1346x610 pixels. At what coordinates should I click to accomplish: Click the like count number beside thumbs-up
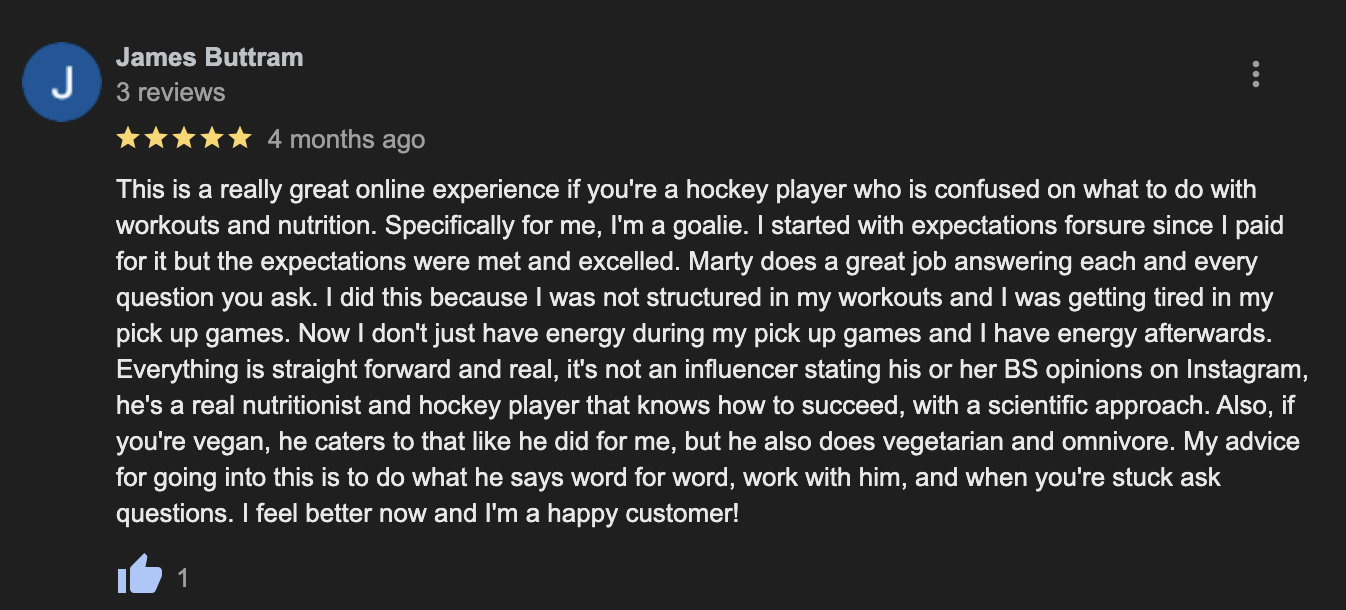183,577
